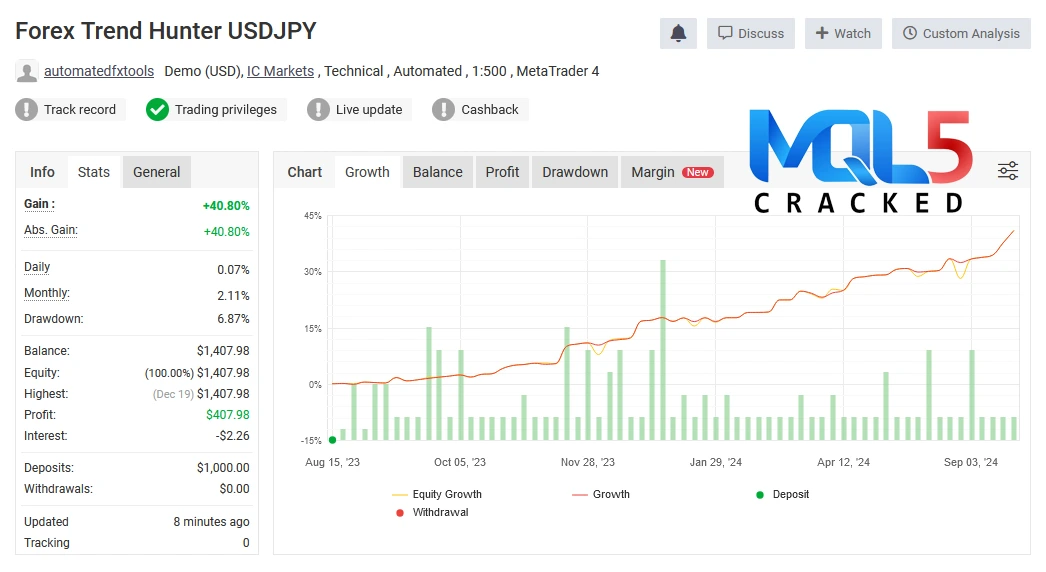Viewport: 1046px width, 572px height.
Task: Toggle Equity Growth series in legend
Action: pyautogui.click(x=437, y=495)
